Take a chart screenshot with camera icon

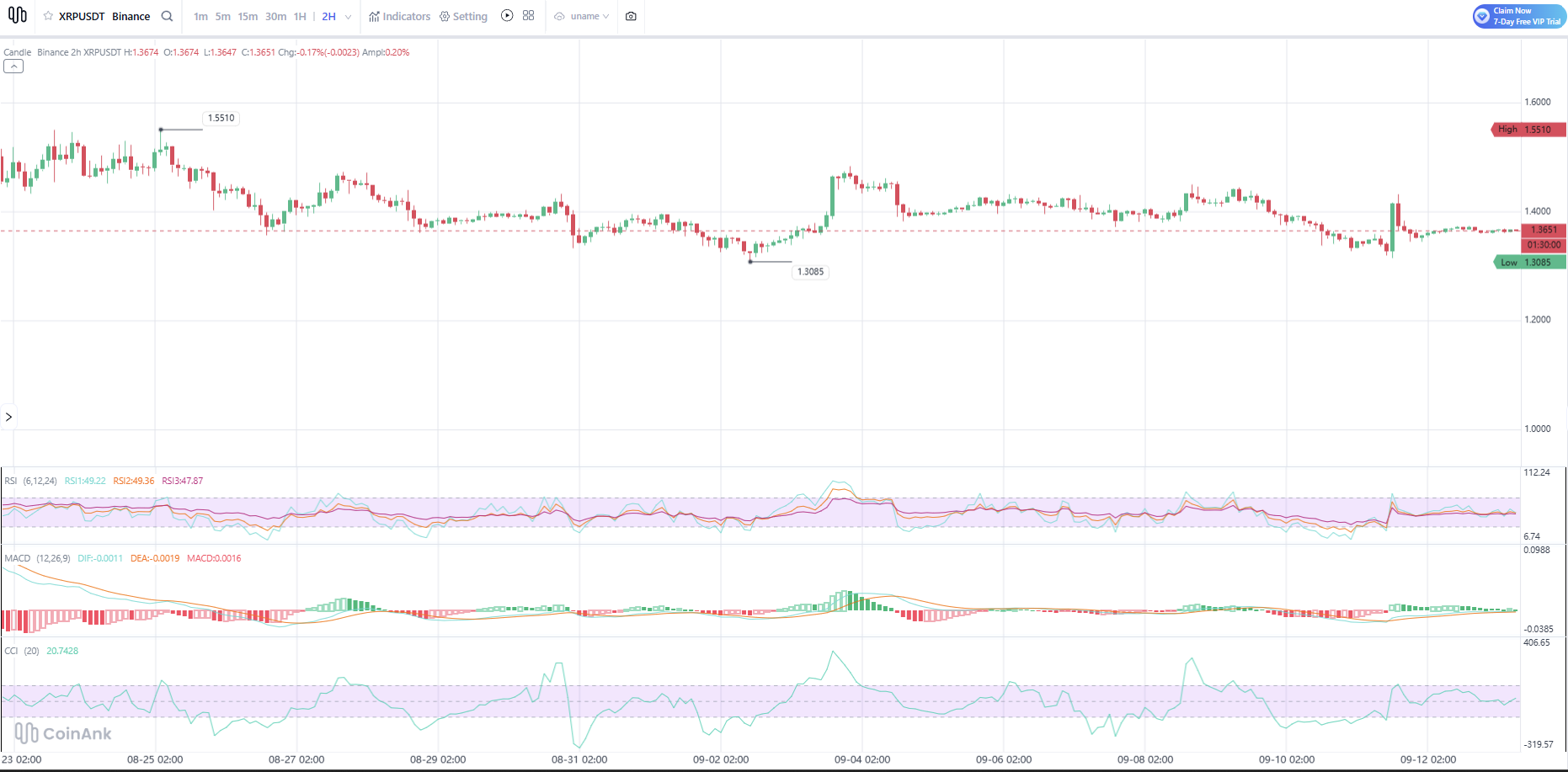pyautogui.click(x=631, y=16)
